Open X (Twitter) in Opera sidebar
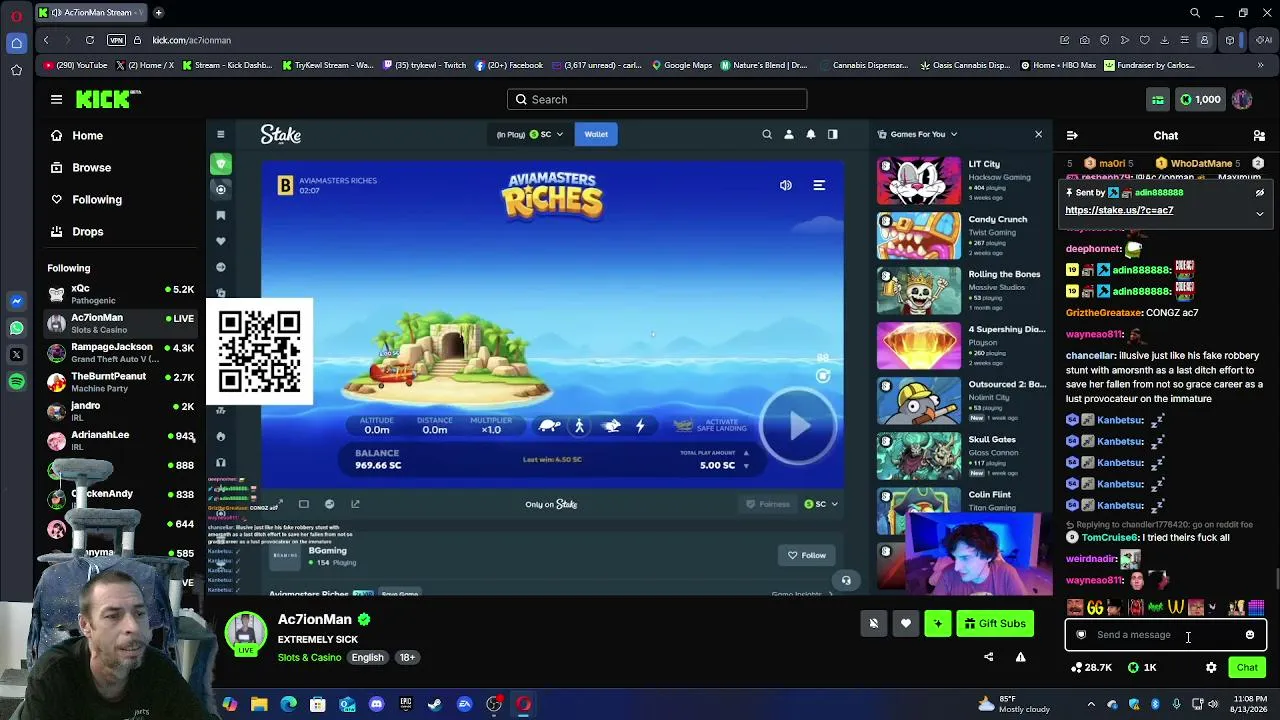The height and width of the screenshot is (720, 1280). (16, 355)
